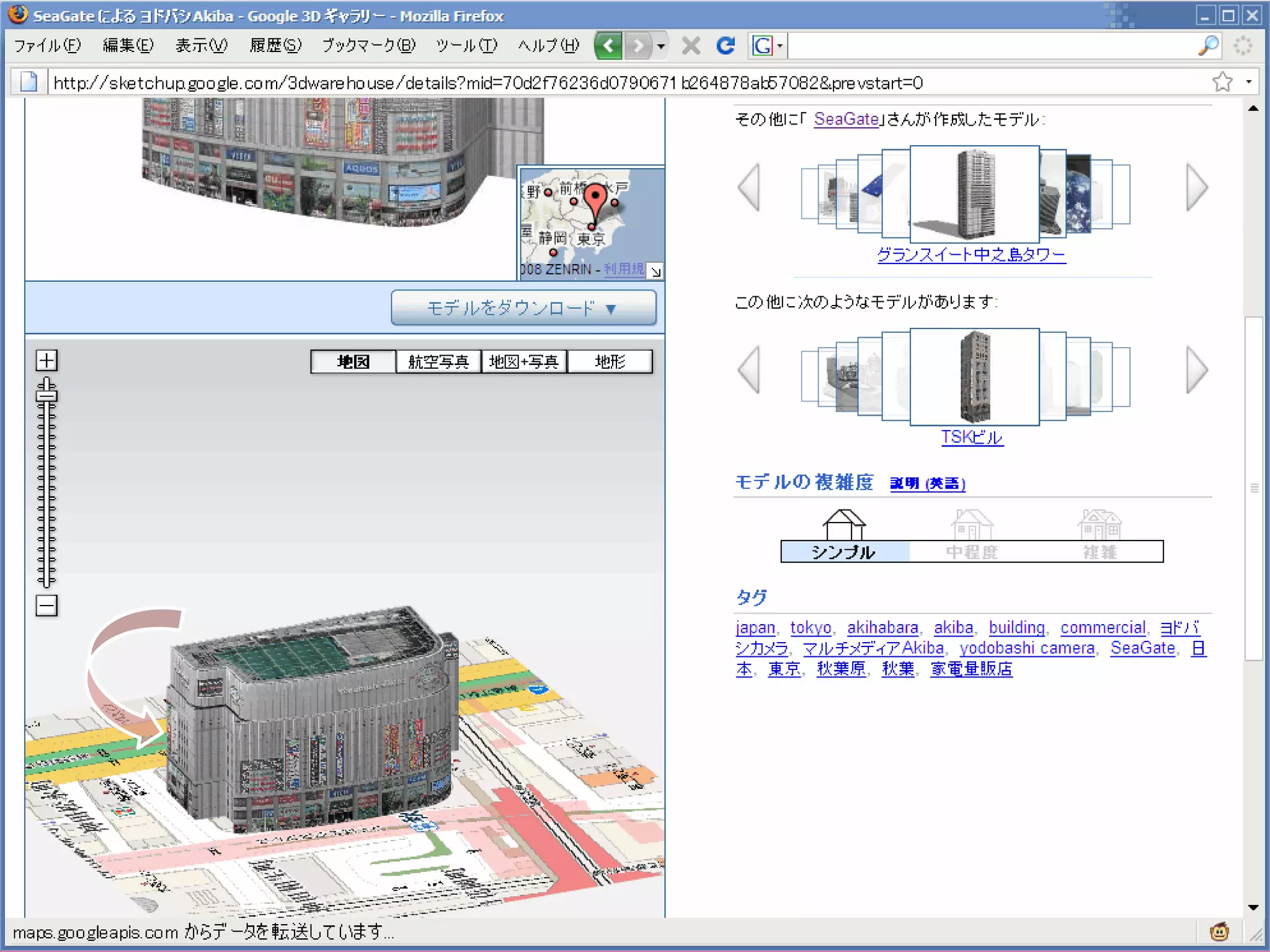Click the map zoom-out minus button
This screenshot has width=1270, height=952.
point(47,606)
